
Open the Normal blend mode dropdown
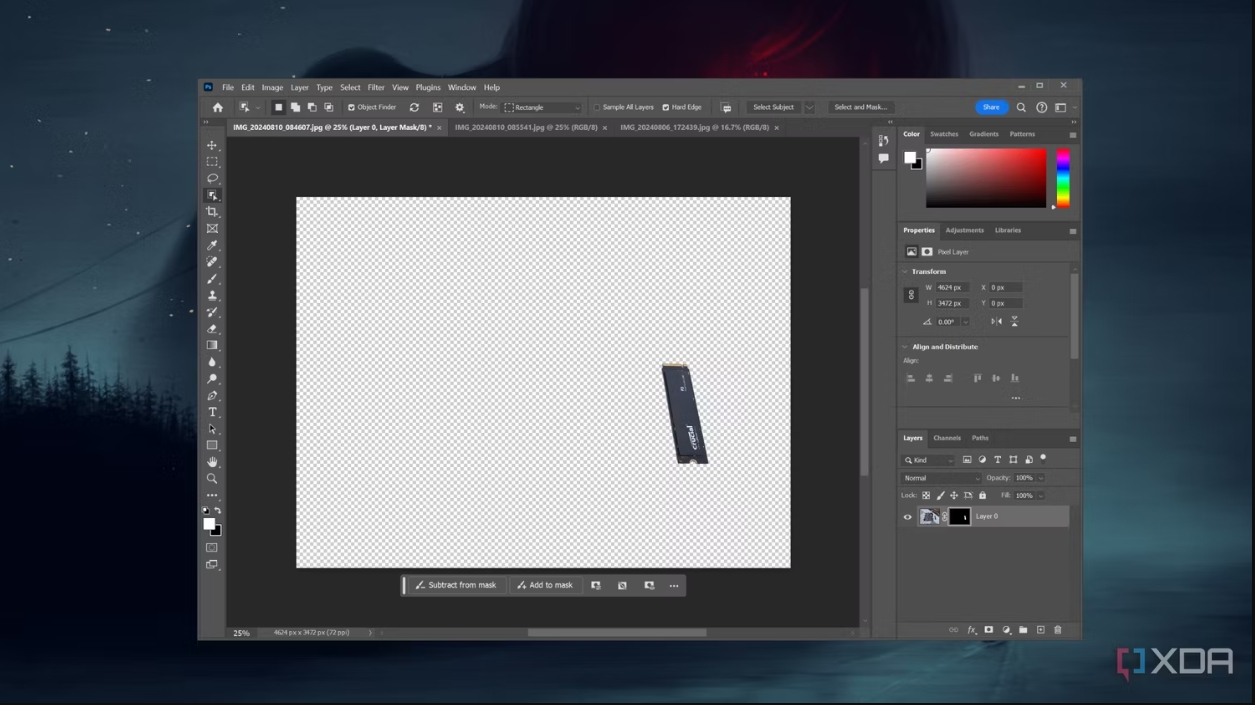[x=941, y=478]
